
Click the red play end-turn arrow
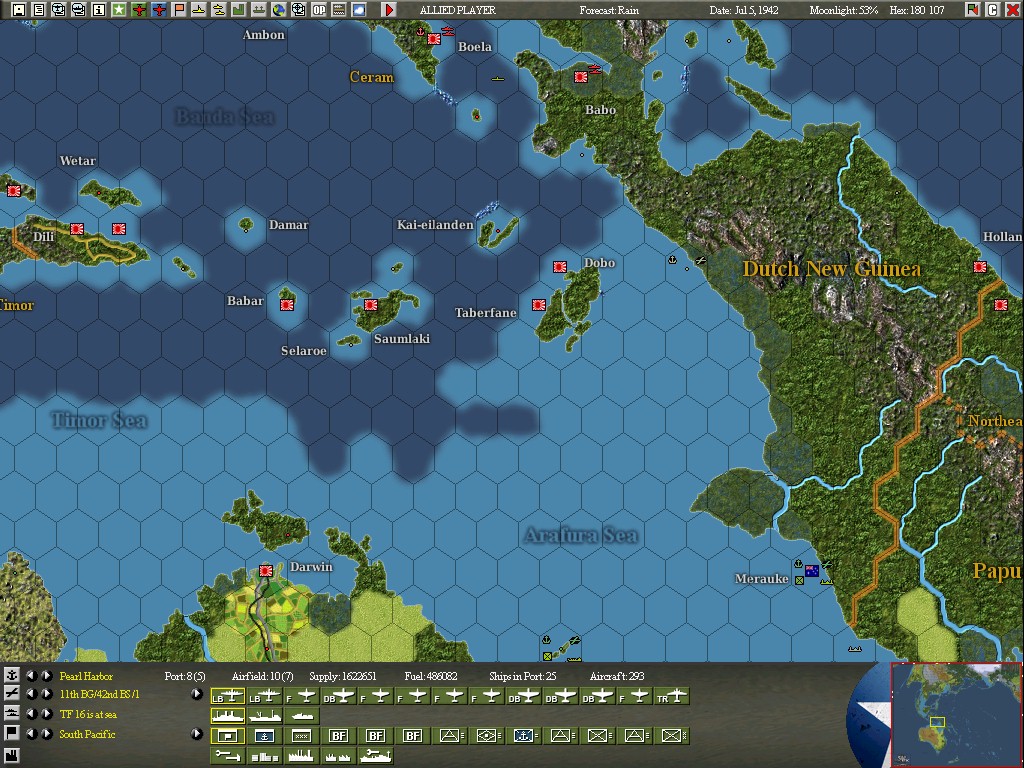click(x=389, y=10)
